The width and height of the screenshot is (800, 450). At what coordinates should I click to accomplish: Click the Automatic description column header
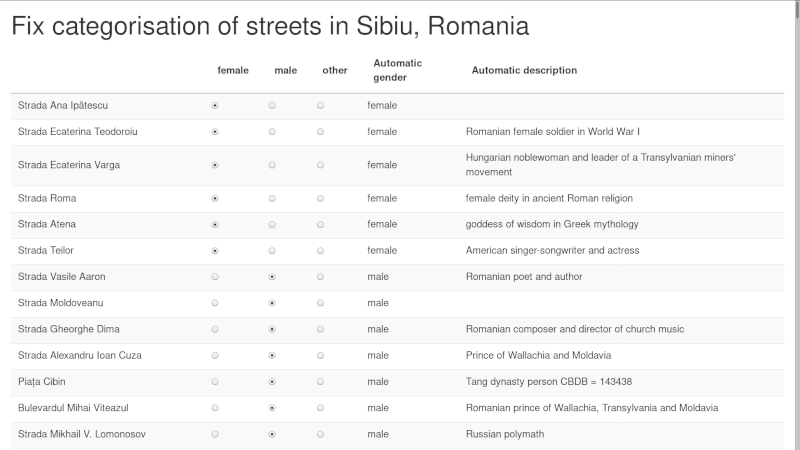(x=524, y=70)
